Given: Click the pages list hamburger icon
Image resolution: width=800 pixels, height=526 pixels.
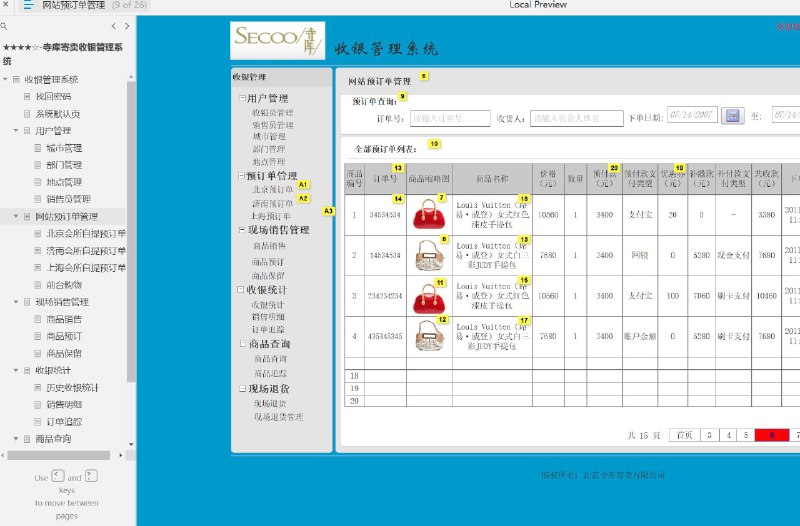Looking at the screenshot, I should pyautogui.click(x=28, y=6).
